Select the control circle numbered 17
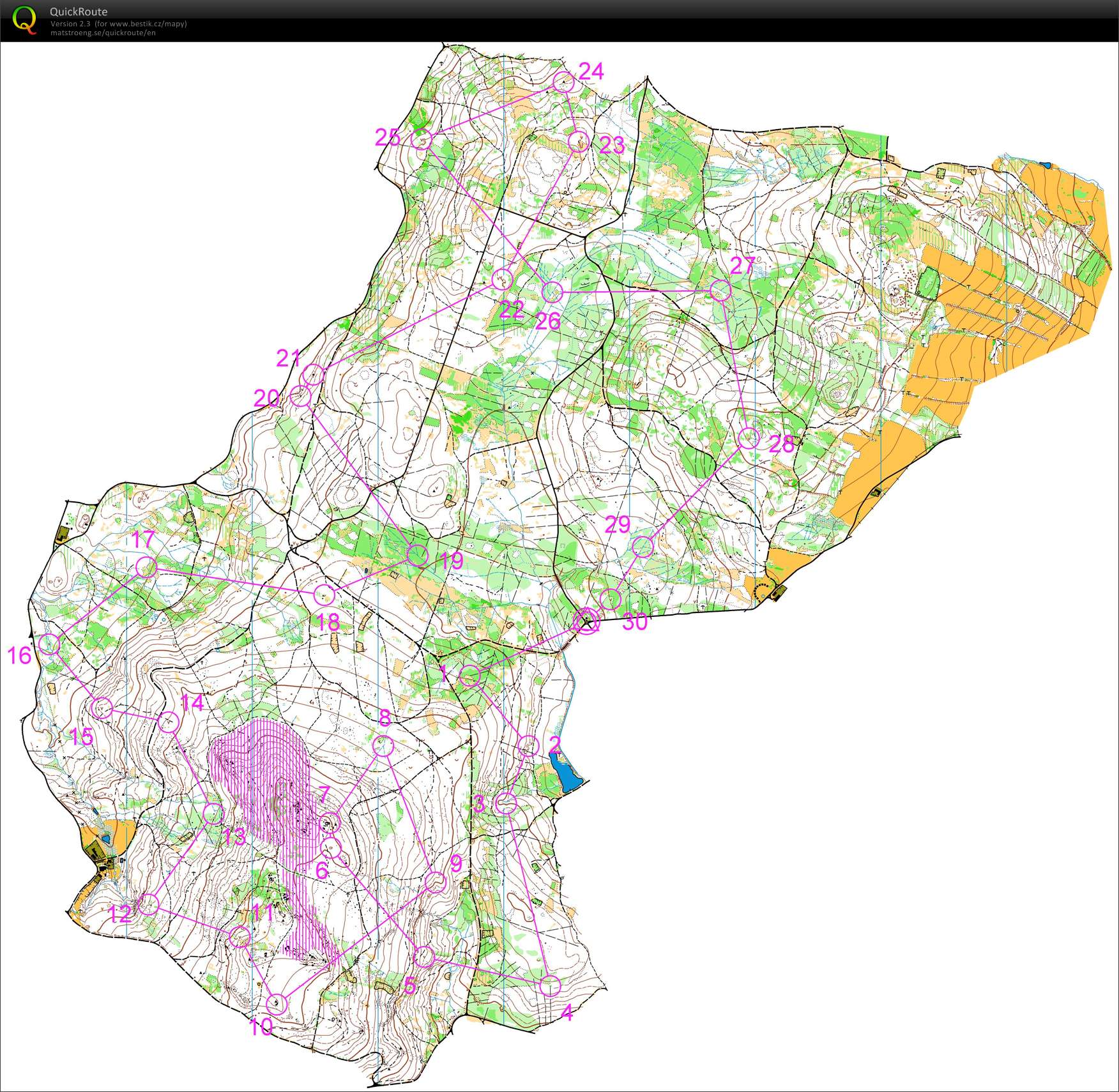 [x=147, y=567]
